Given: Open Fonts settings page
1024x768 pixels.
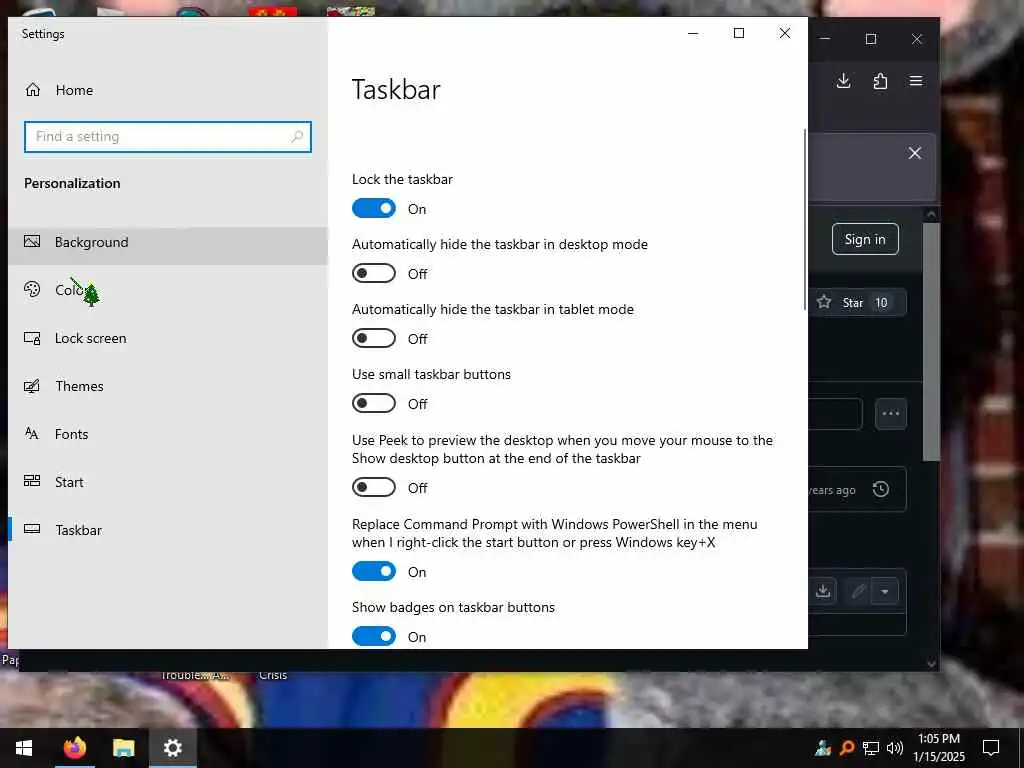Looking at the screenshot, I should click(x=168, y=434).
